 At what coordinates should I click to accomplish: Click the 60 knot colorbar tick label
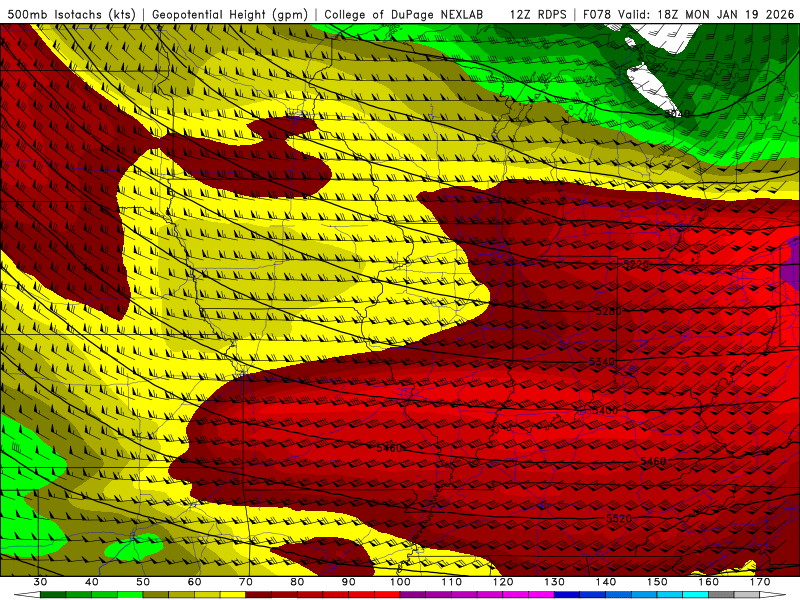coord(194,582)
